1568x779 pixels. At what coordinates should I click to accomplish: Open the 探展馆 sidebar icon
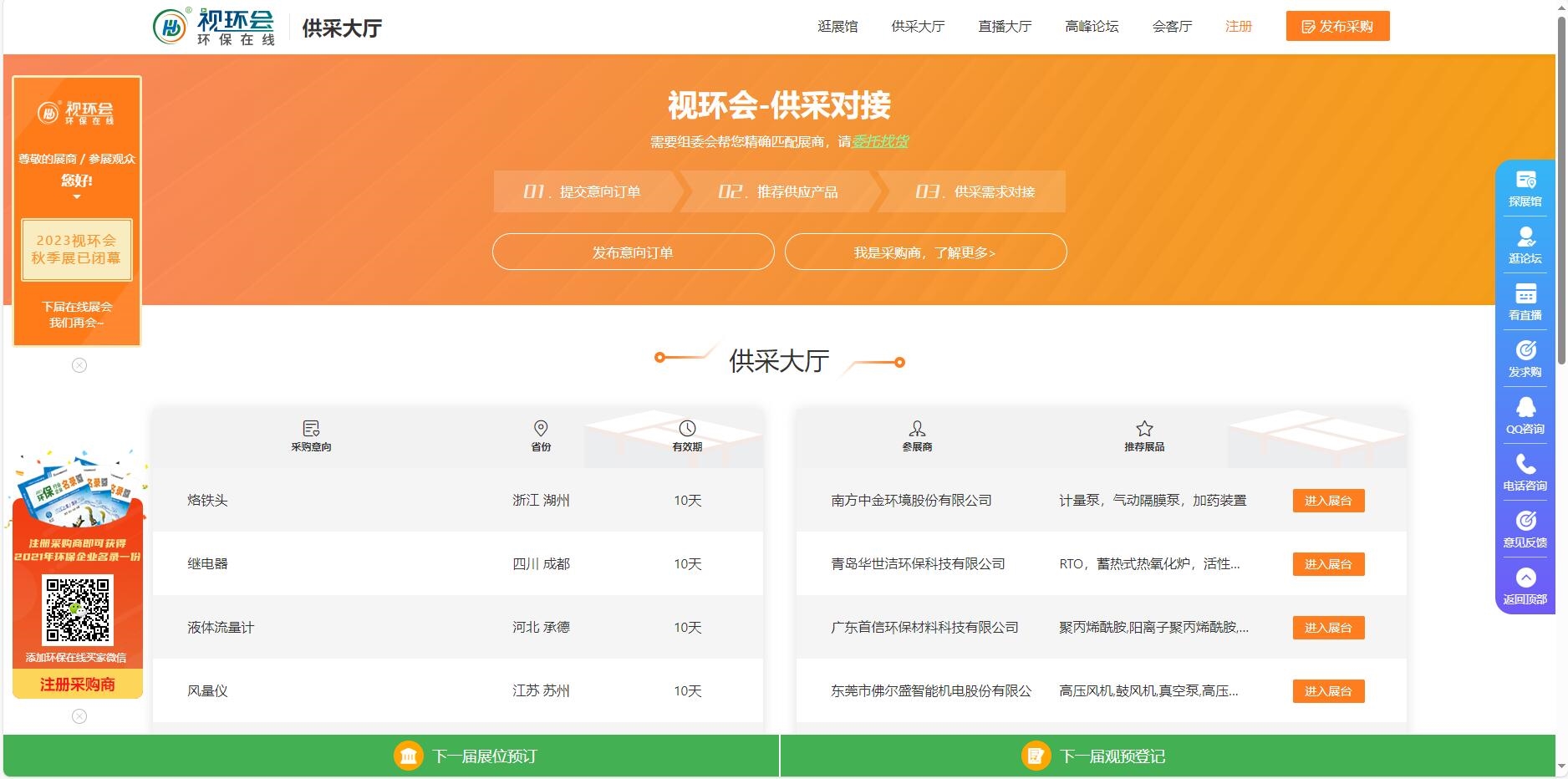click(x=1525, y=180)
